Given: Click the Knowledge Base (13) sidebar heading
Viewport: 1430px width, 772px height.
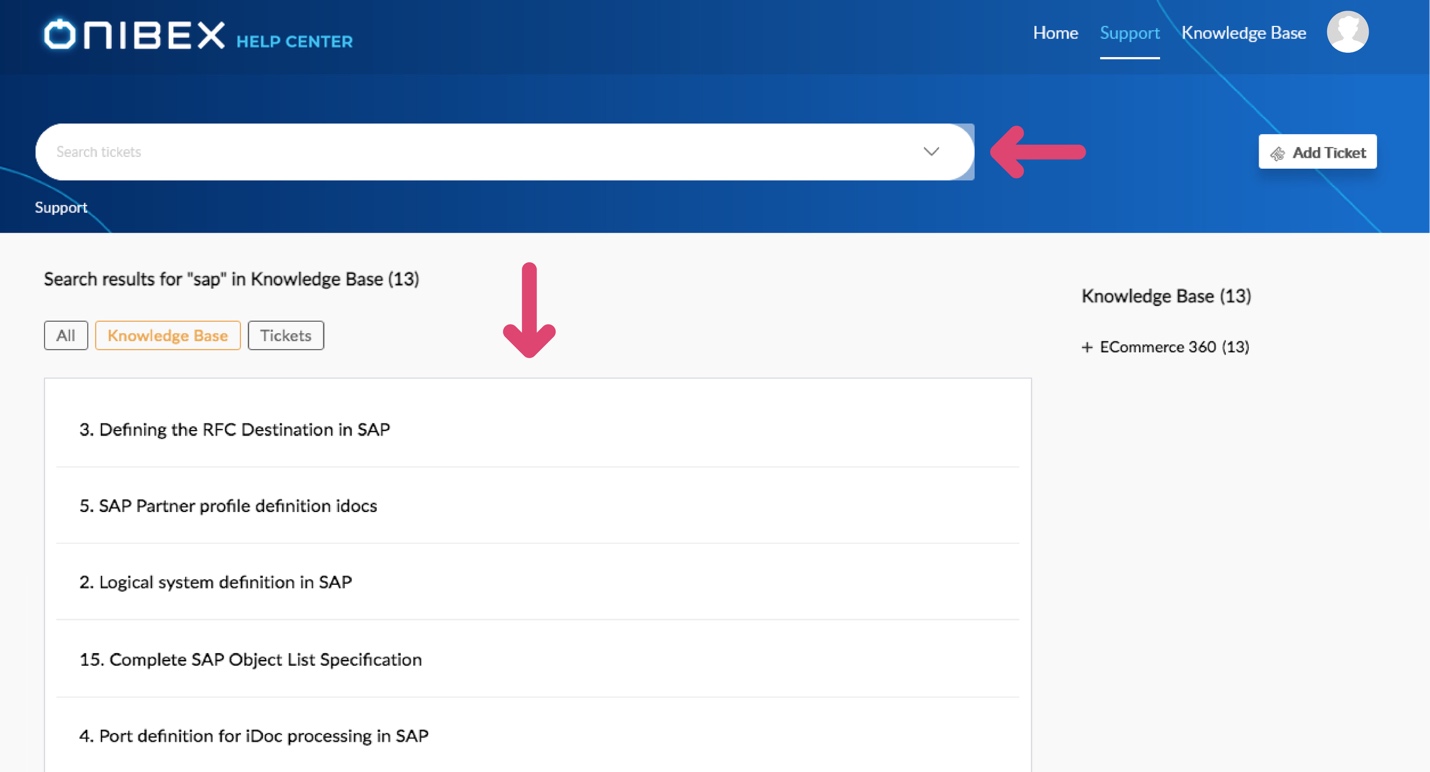Looking at the screenshot, I should [1166, 296].
